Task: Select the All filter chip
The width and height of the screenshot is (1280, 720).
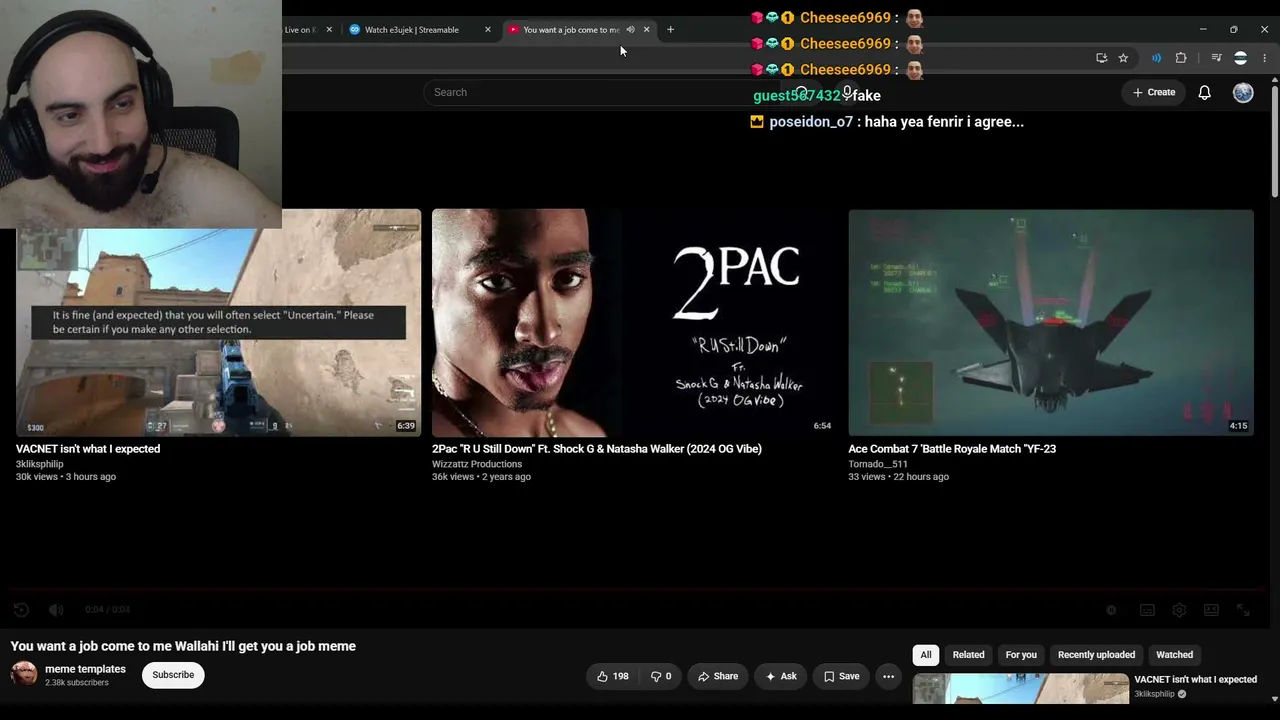Action: click(926, 655)
